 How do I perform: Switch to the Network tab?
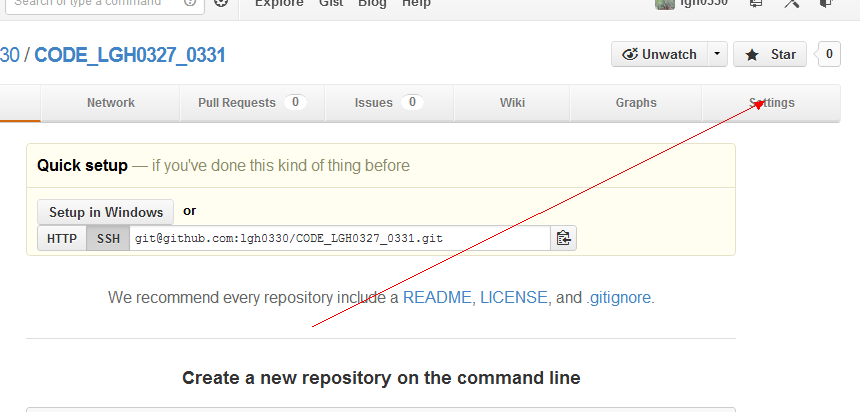click(111, 103)
